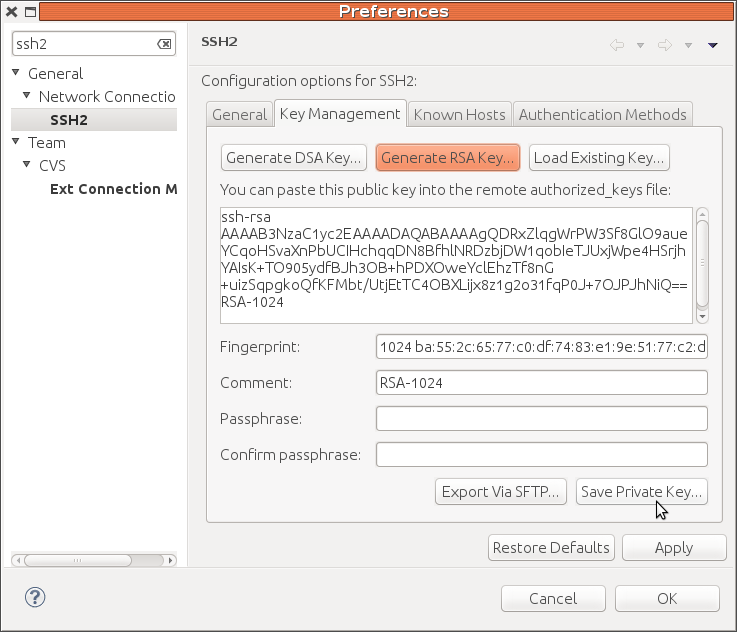Click Save Private Key button
This screenshot has width=737, height=632.
pos(642,492)
